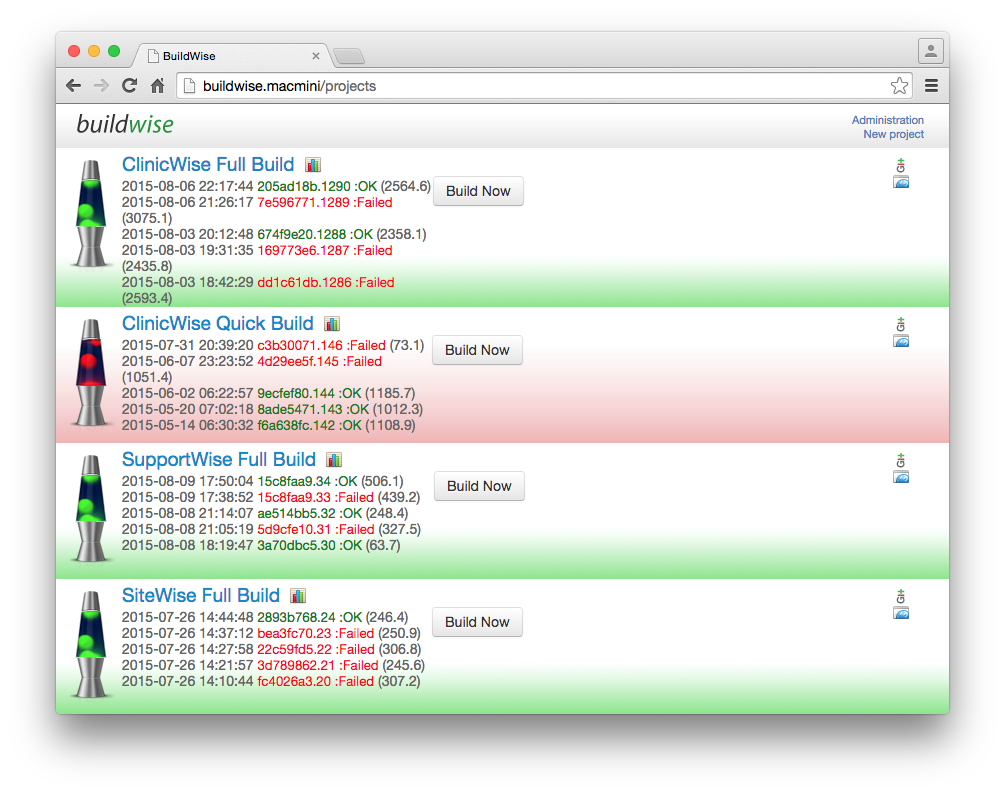
Task: Reload the page with the refresh icon
Action: [129, 86]
